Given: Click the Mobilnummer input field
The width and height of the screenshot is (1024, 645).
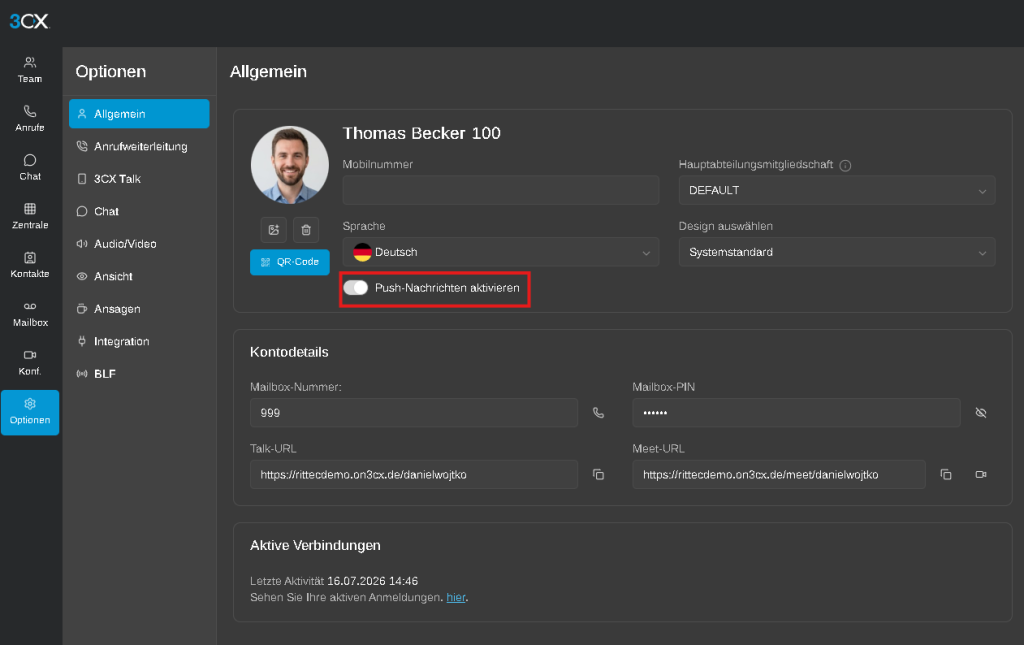Looking at the screenshot, I should click(x=501, y=190).
